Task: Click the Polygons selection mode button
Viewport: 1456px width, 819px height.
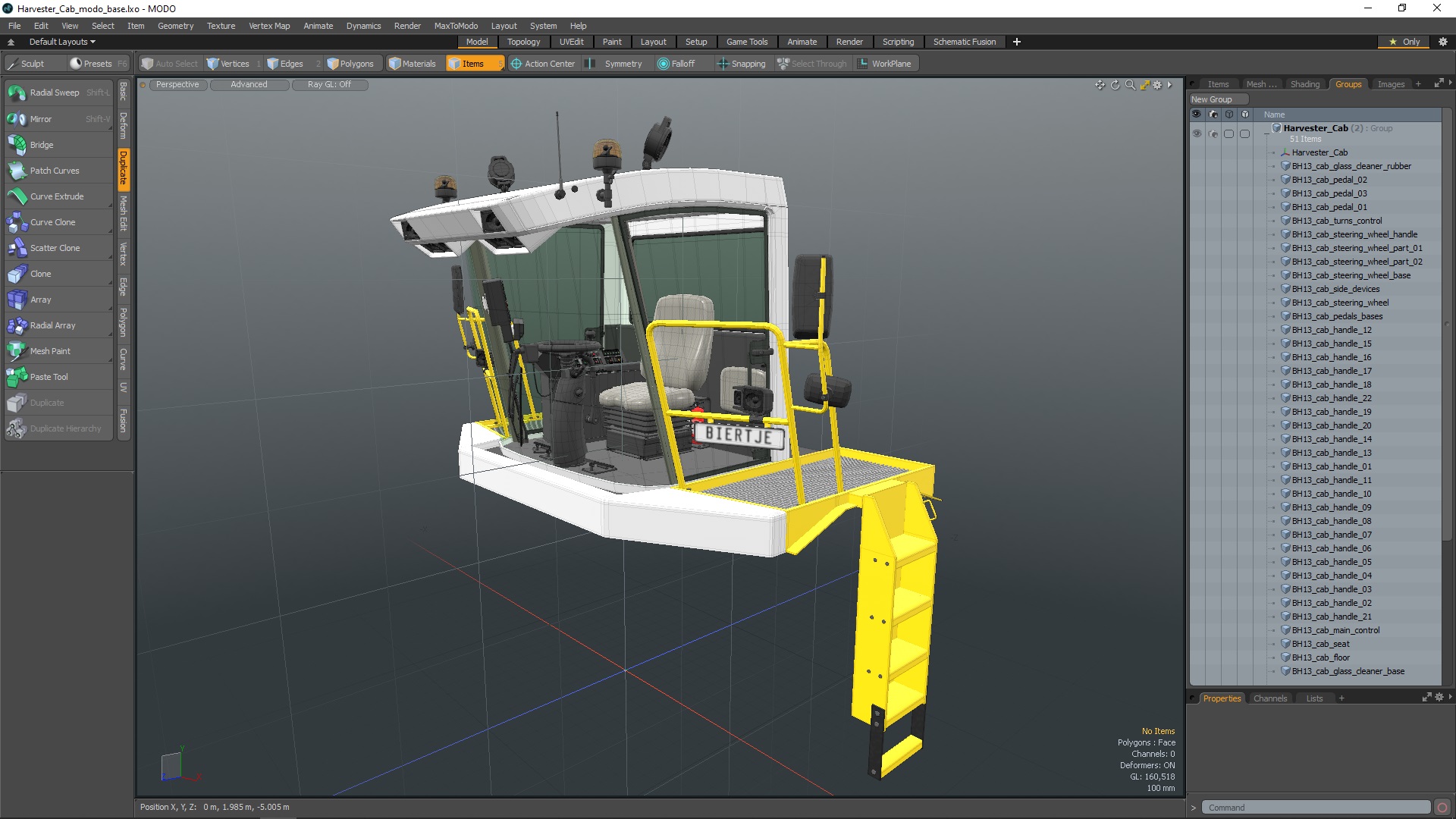Action: pos(350,64)
